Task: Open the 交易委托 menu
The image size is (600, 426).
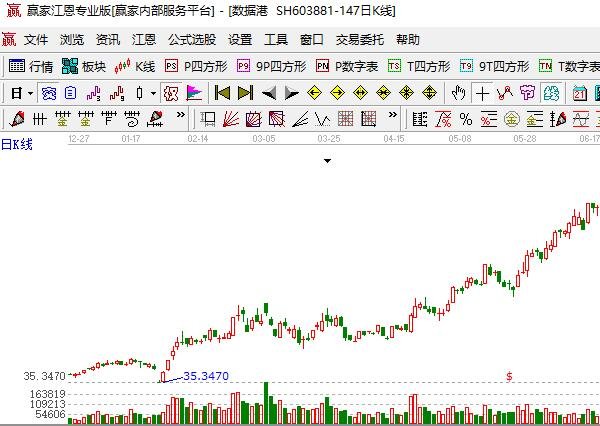Action: (360, 39)
